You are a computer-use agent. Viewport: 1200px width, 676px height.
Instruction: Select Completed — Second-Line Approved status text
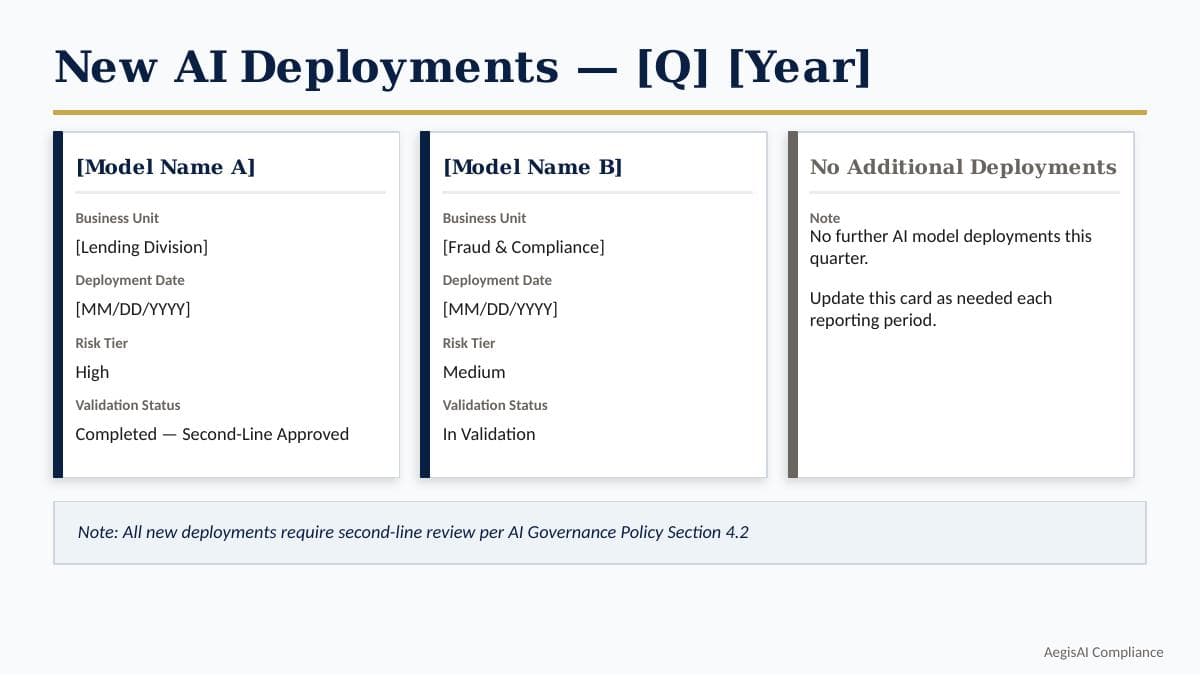tap(212, 434)
